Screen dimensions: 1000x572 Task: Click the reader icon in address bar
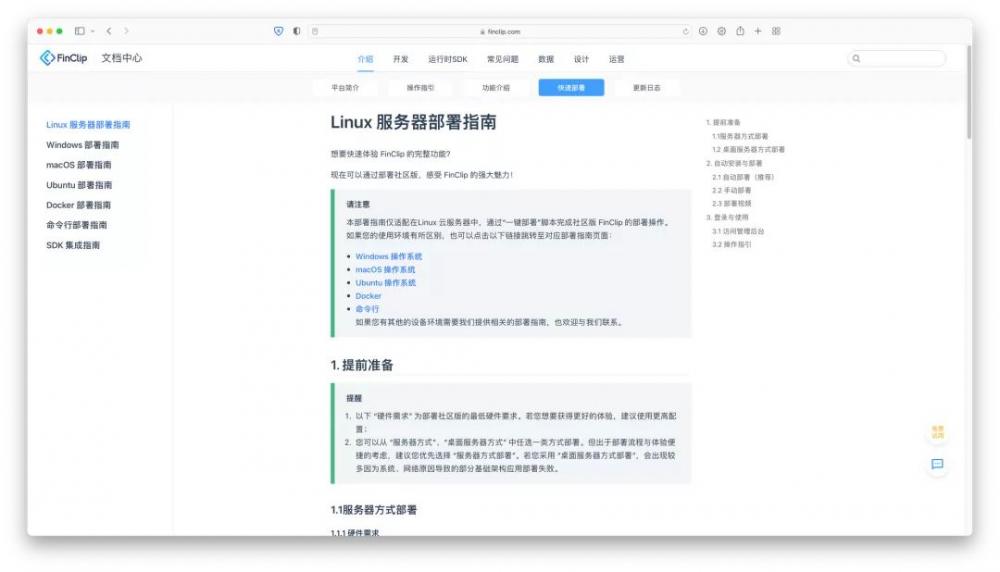pos(315,31)
